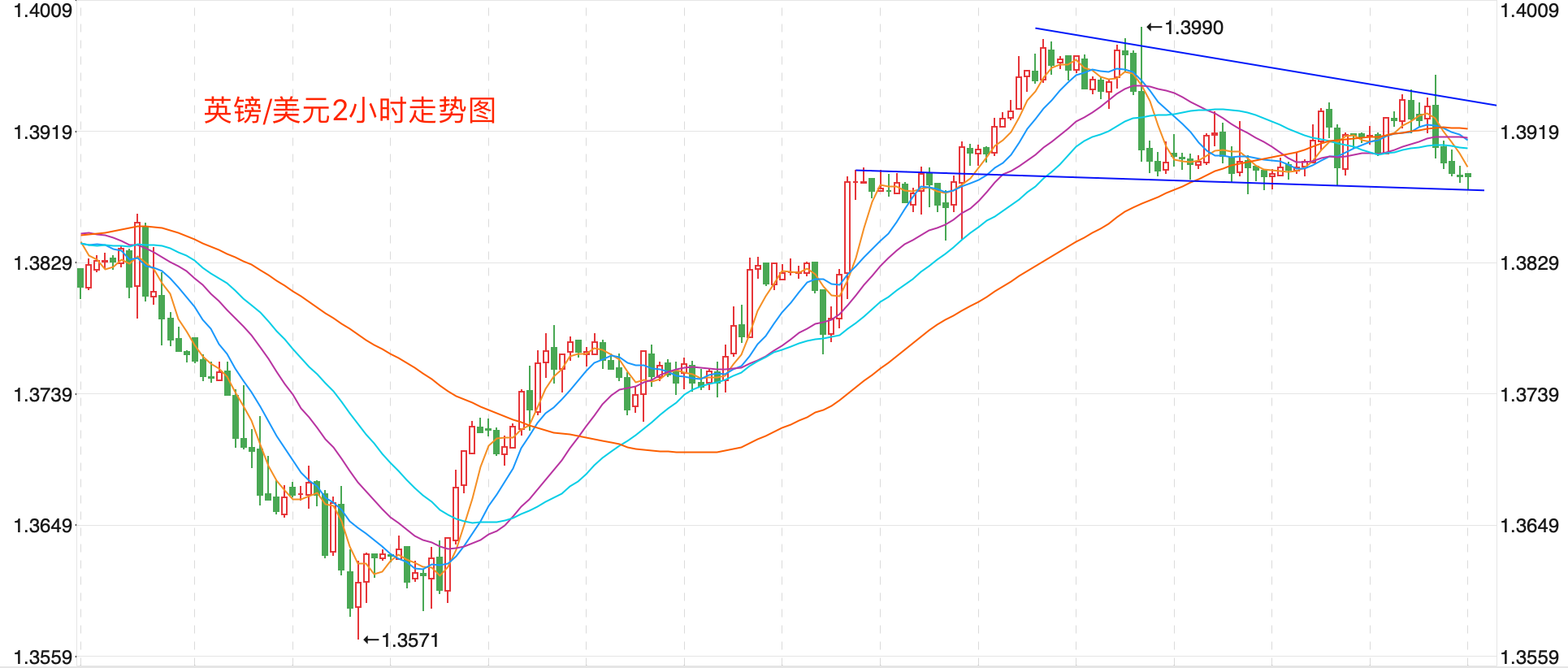This screenshot has height=668, width=1568.
Task: Click the 1.3559 label on right axis
Action: (x=1529, y=657)
